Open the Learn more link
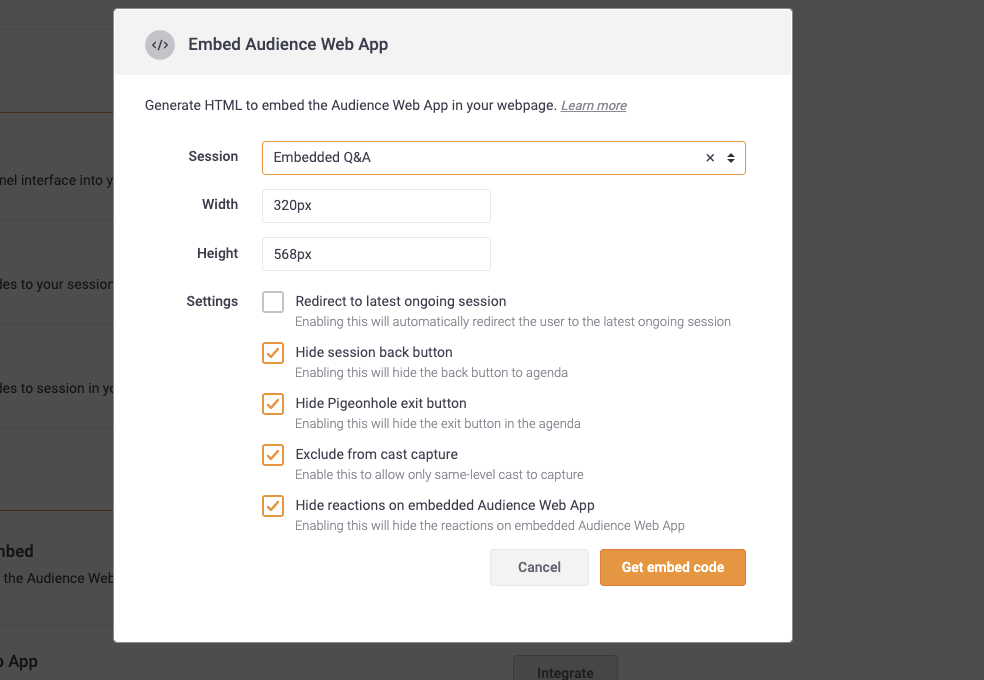Screen dimensions: 984x680 pyautogui.click(x=594, y=105)
